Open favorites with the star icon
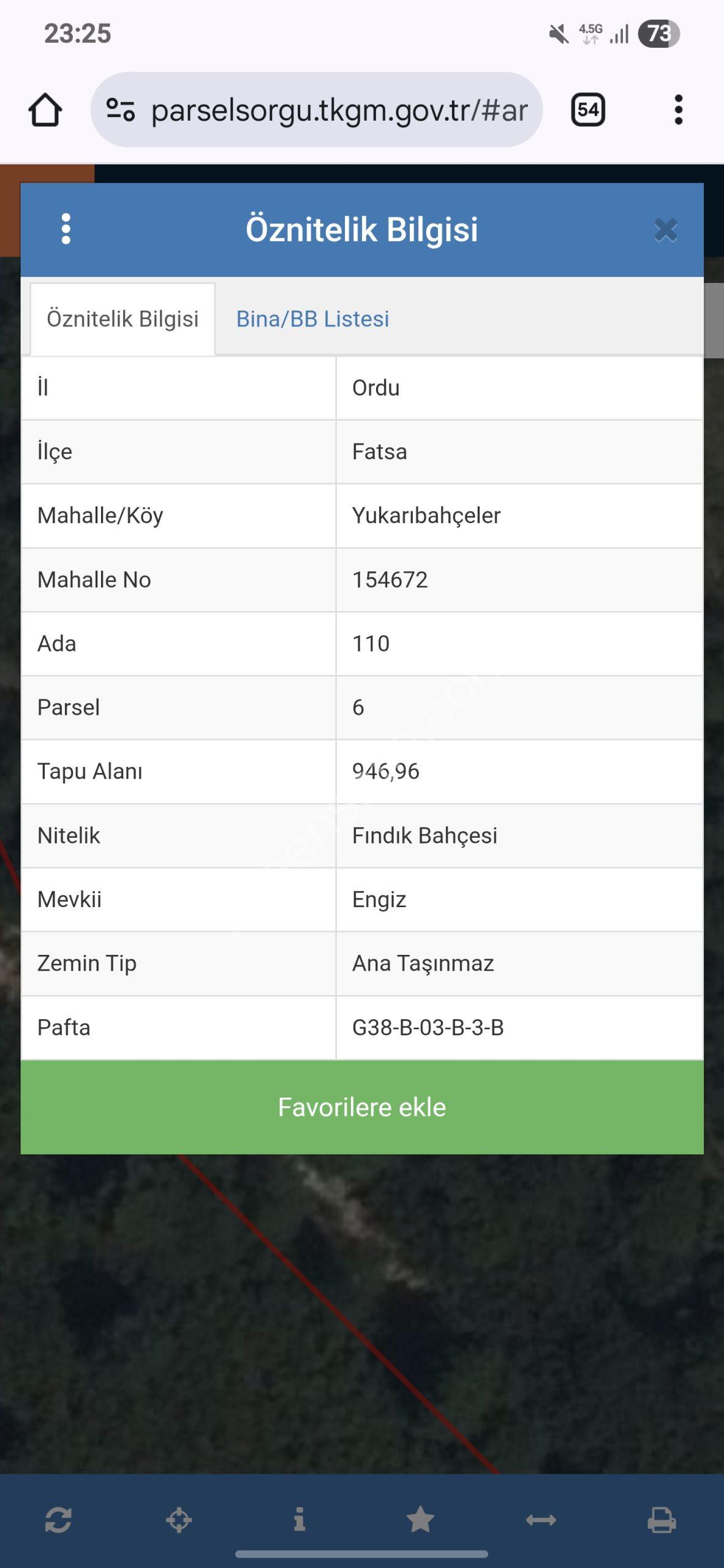 pos(420,1520)
